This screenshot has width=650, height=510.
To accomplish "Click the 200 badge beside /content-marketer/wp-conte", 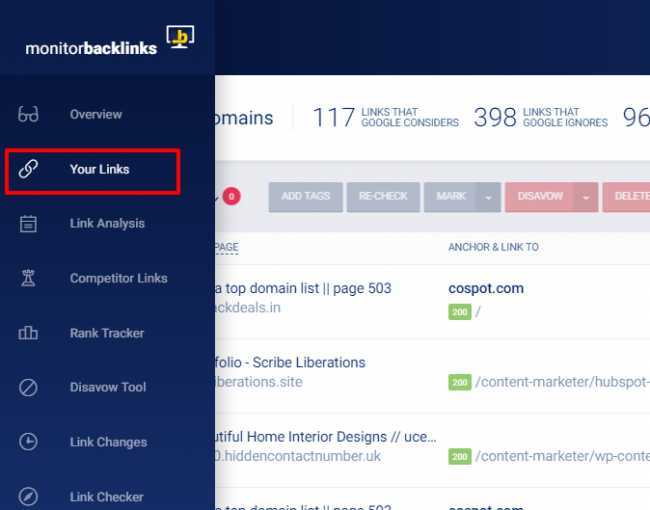I will 460,457.
